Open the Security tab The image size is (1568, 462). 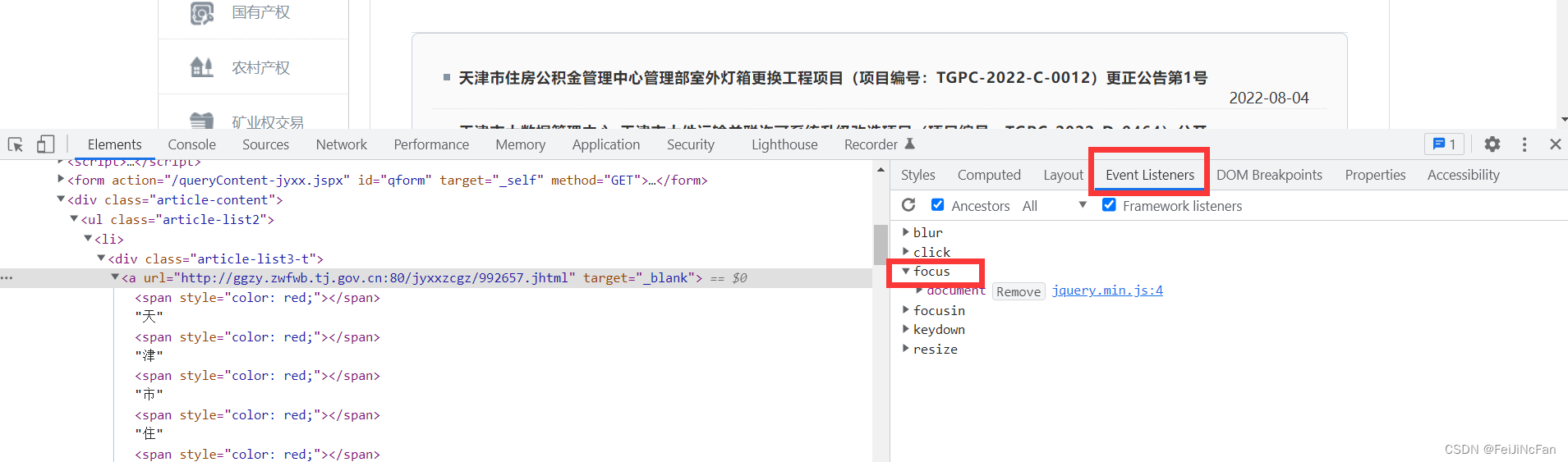(x=691, y=144)
